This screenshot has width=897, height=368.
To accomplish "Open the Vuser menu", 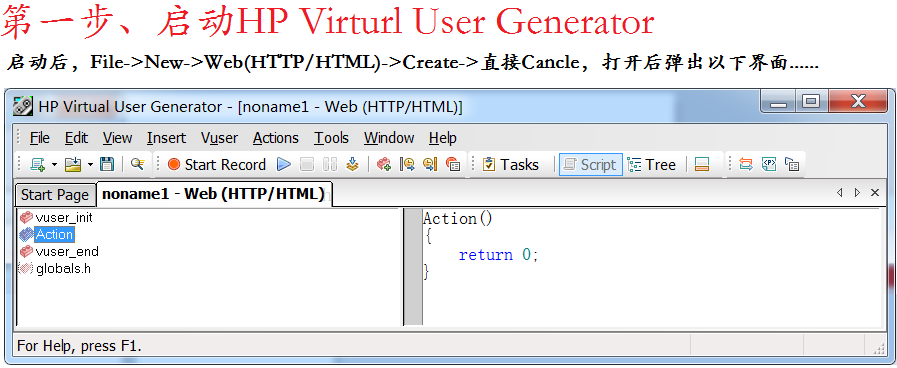I will 220,138.
